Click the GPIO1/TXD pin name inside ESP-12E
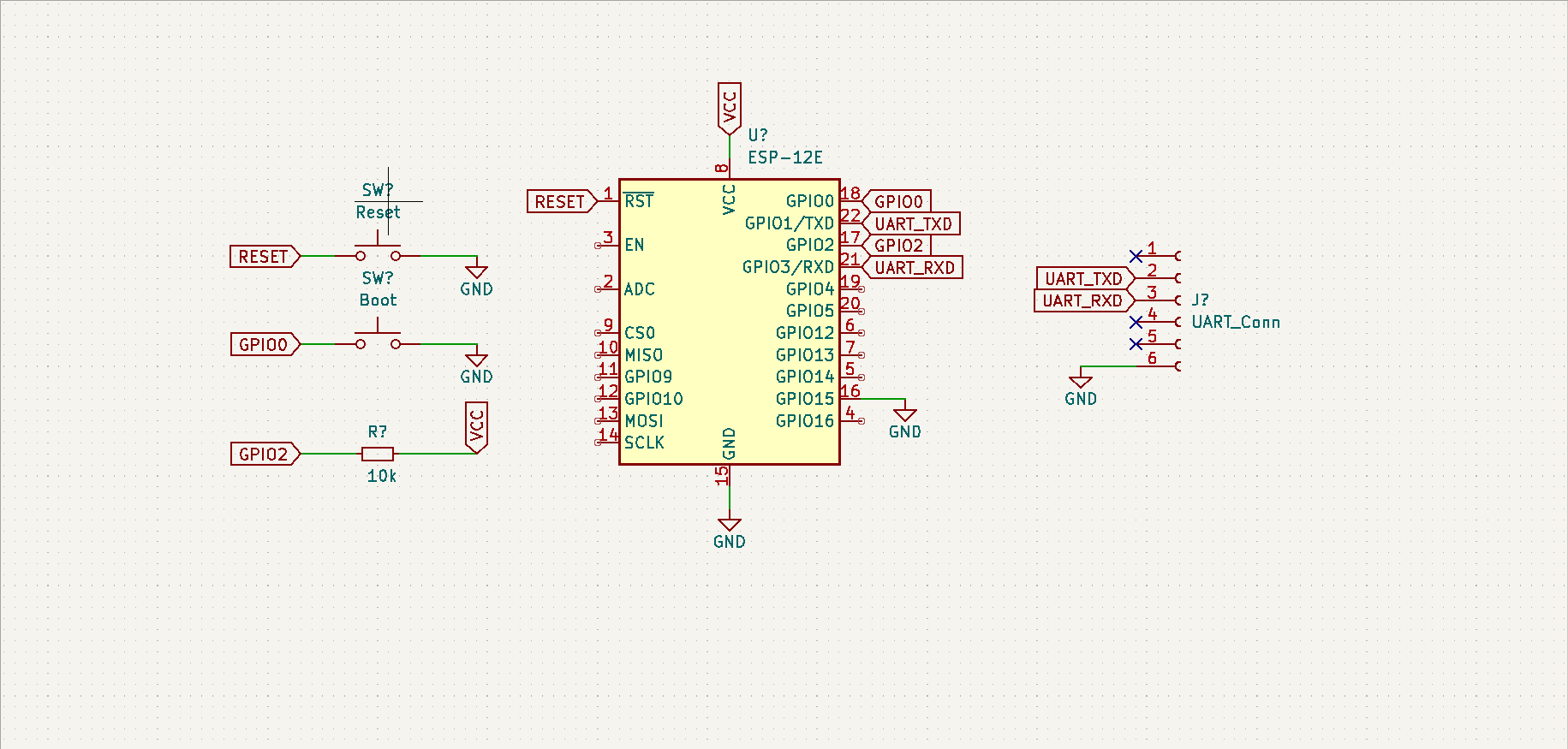The height and width of the screenshot is (749, 1568). [x=790, y=223]
